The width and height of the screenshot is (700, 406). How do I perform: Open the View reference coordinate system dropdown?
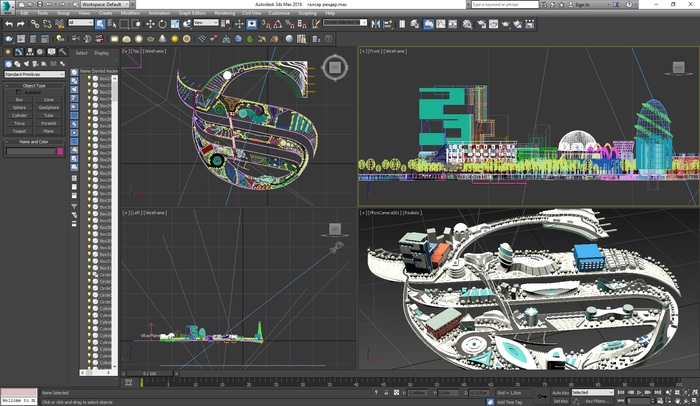pos(207,22)
